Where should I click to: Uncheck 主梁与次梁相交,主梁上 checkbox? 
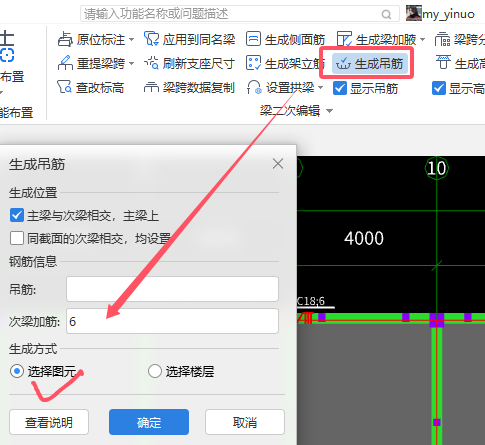click(17, 215)
